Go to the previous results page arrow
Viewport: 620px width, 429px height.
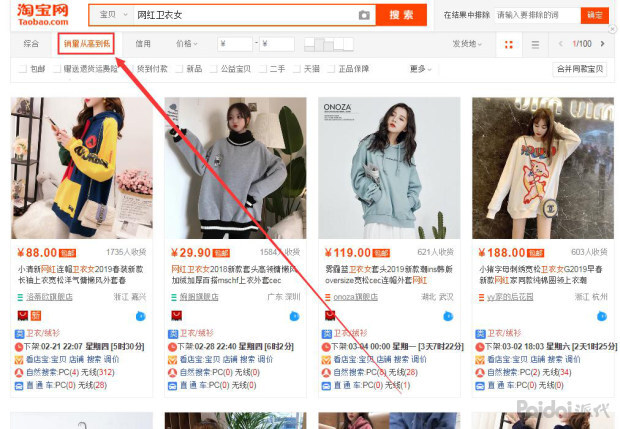click(x=561, y=43)
